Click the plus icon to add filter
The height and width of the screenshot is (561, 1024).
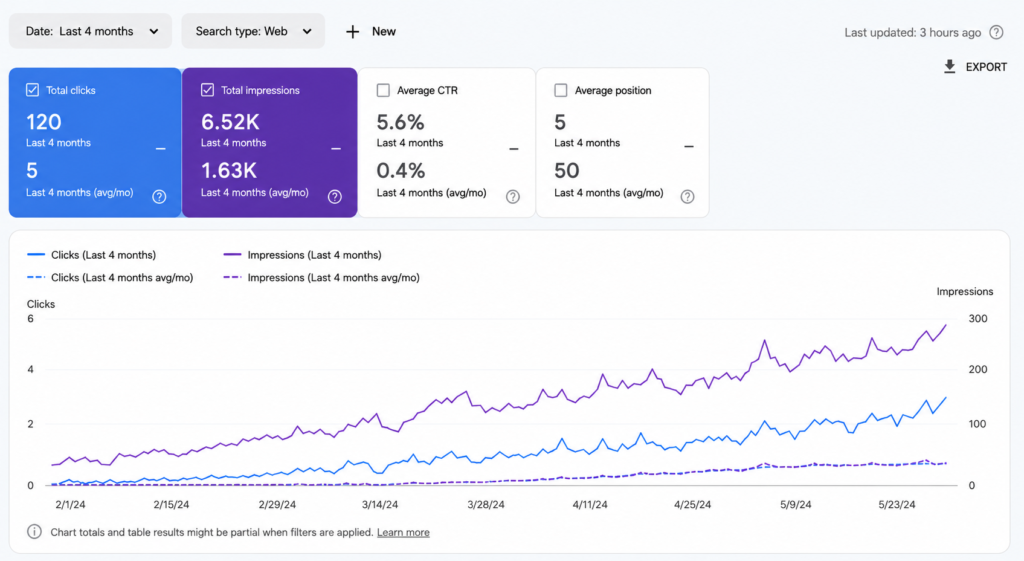click(353, 31)
